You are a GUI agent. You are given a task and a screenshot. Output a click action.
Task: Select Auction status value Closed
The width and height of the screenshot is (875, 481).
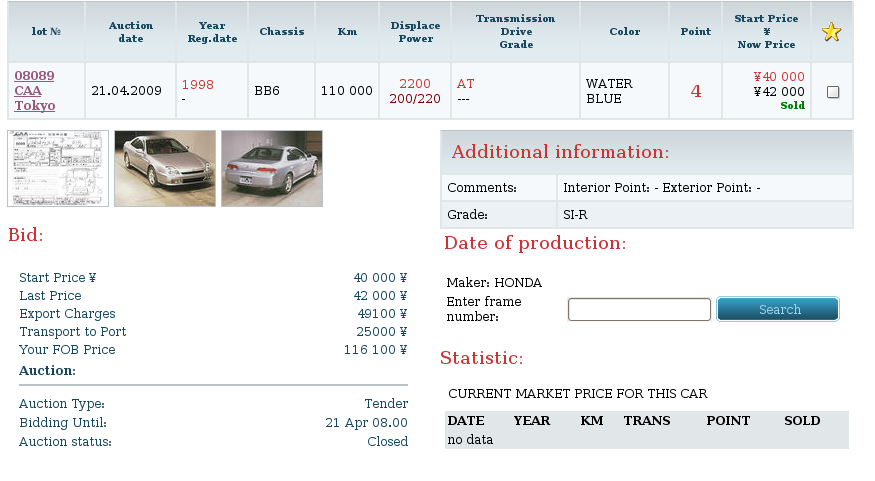(387, 441)
